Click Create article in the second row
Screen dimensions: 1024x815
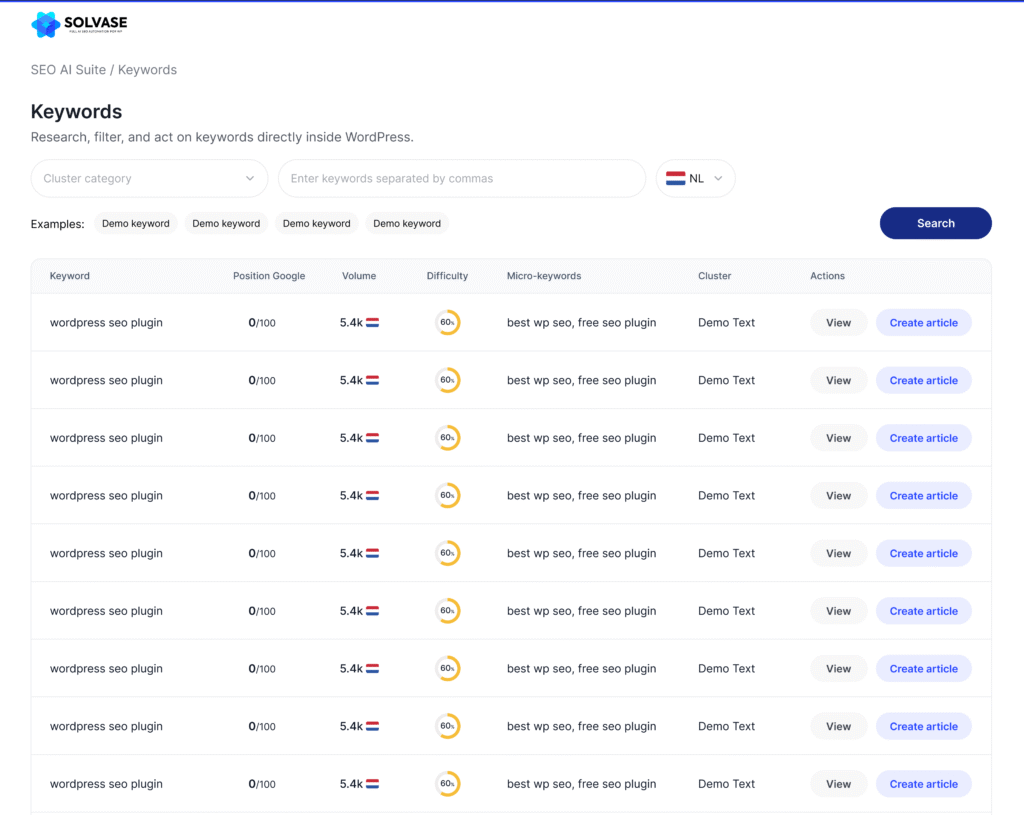click(x=923, y=381)
